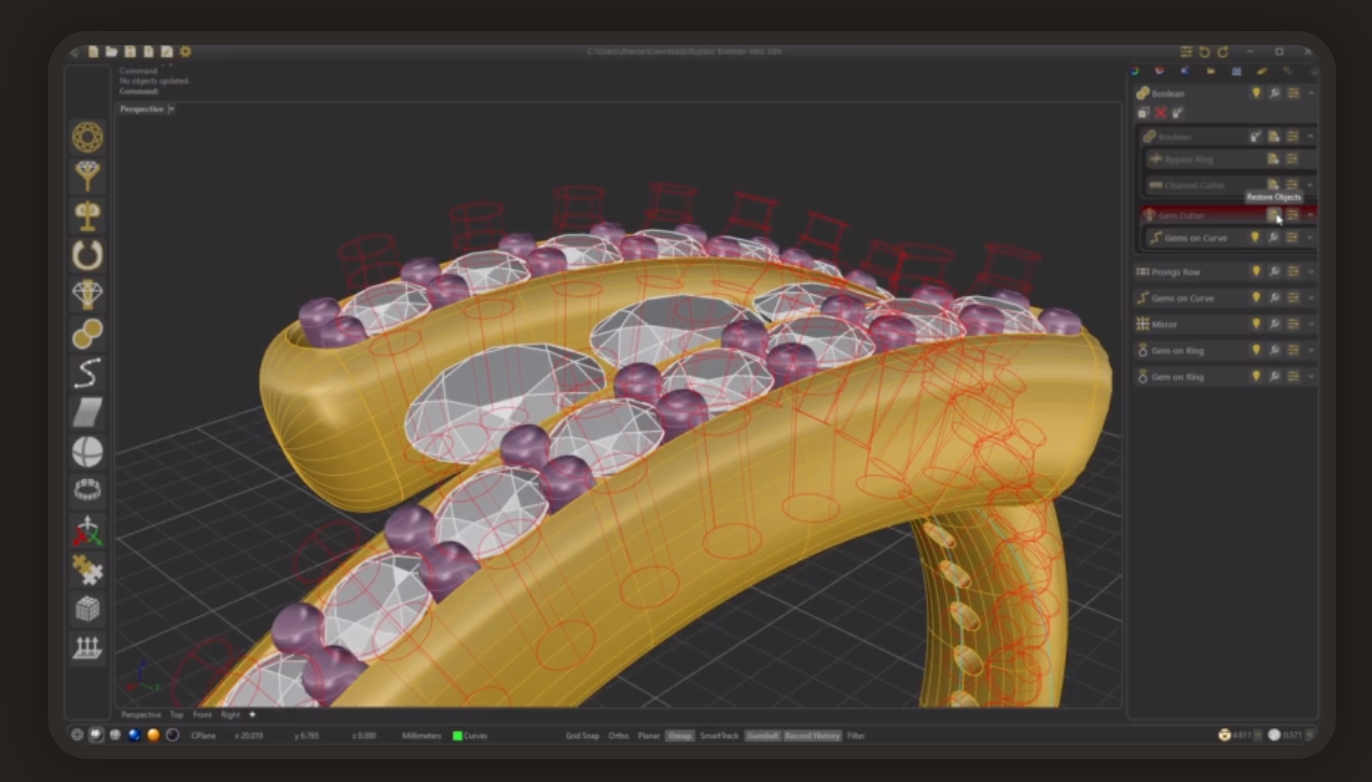Image resolution: width=1372 pixels, height=782 pixels.
Task: Toggle Grid Snap in status bar
Action: click(x=581, y=736)
